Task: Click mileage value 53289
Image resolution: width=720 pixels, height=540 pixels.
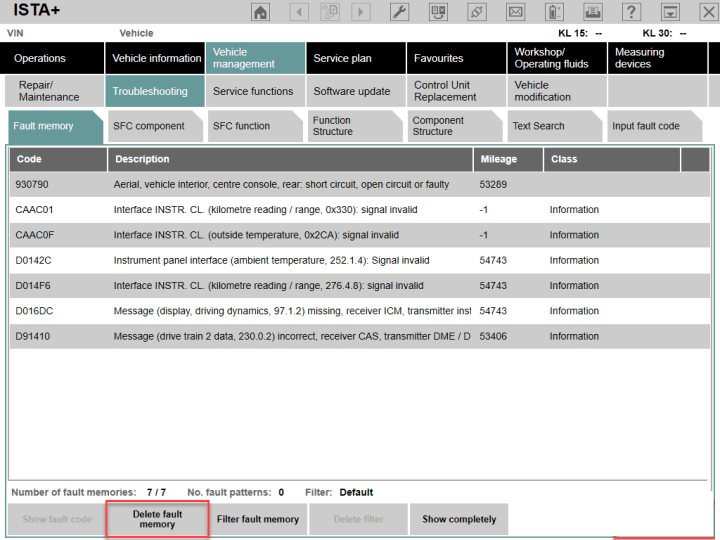Action: click(493, 185)
